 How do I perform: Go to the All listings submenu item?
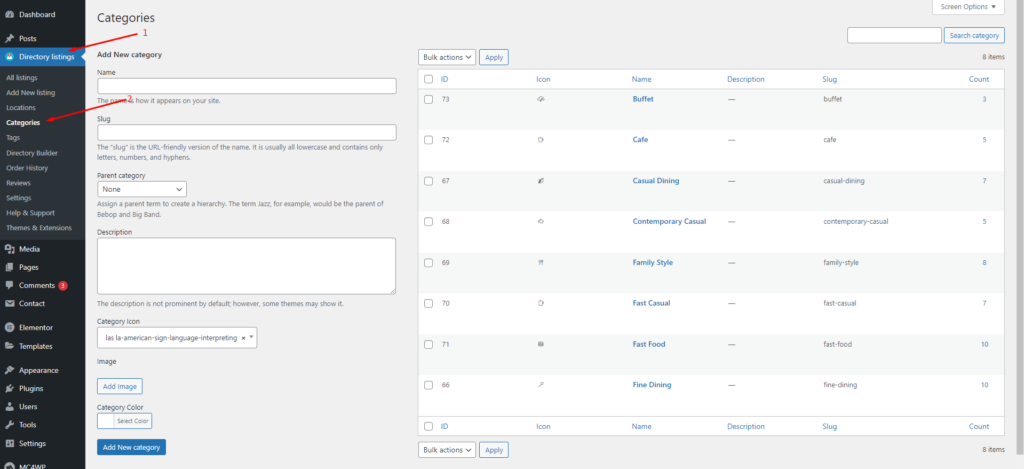click(x=22, y=77)
